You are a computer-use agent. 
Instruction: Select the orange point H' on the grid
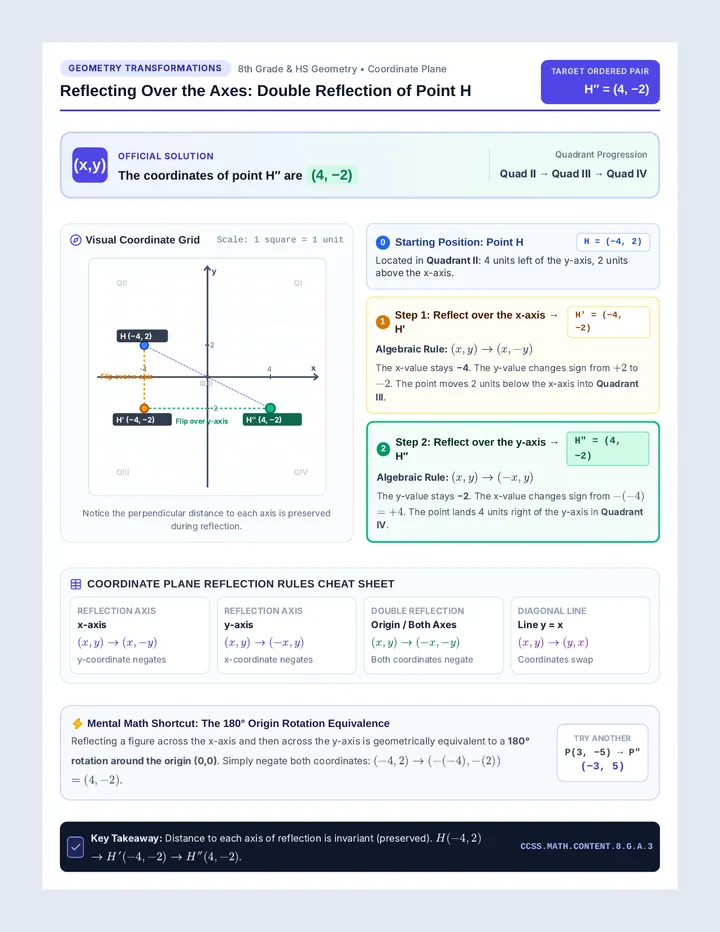point(144,408)
